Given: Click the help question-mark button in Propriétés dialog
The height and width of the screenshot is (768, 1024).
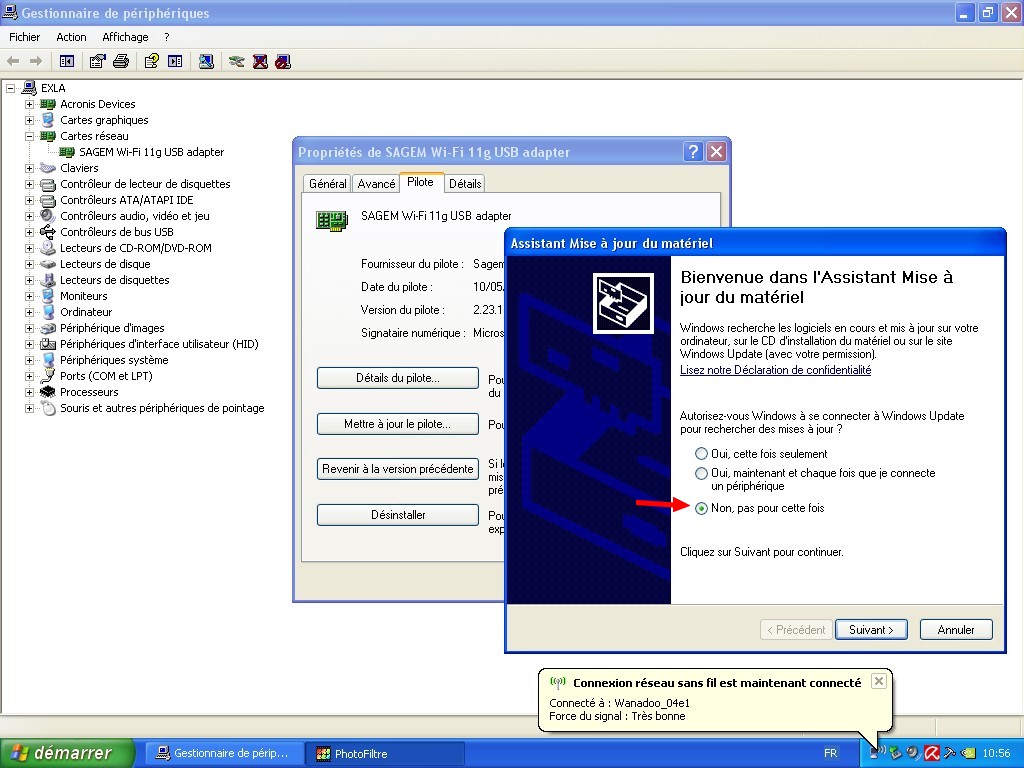Looking at the screenshot, I should pyautogui.click(x=693, y=152).
